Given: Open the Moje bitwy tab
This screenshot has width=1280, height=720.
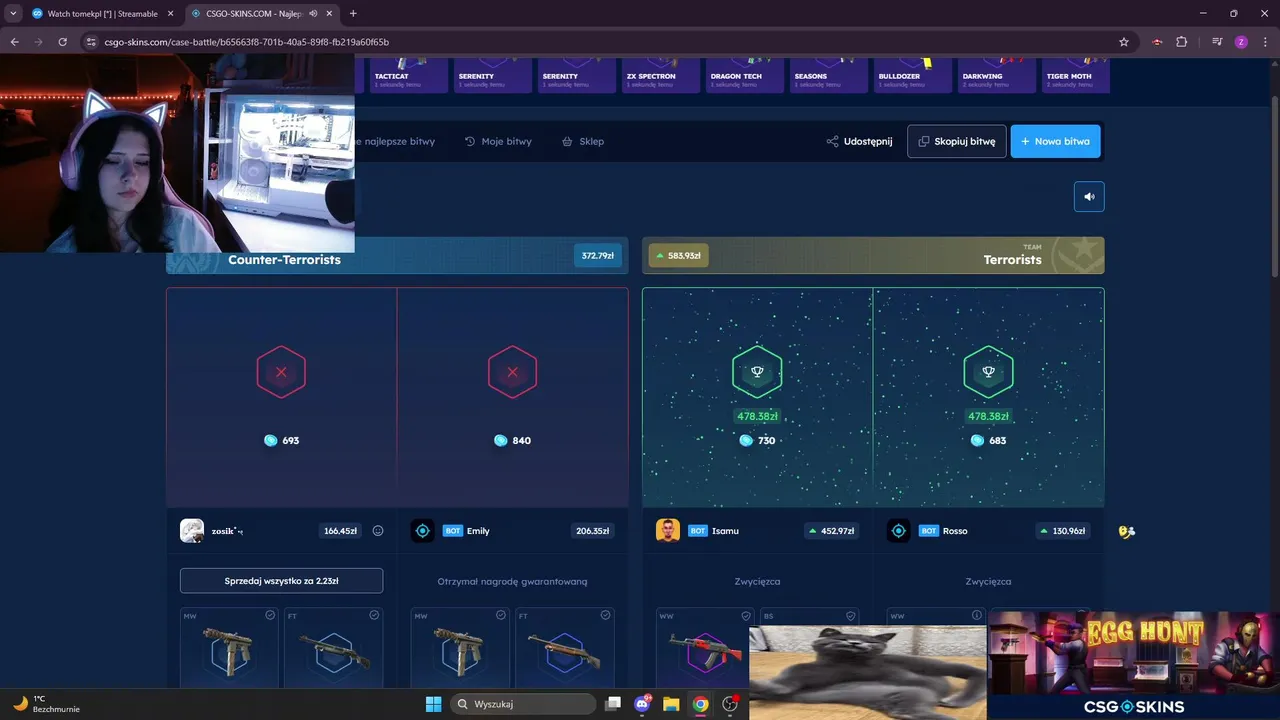Looking at the screenshot, I should [x=498, y=141].
